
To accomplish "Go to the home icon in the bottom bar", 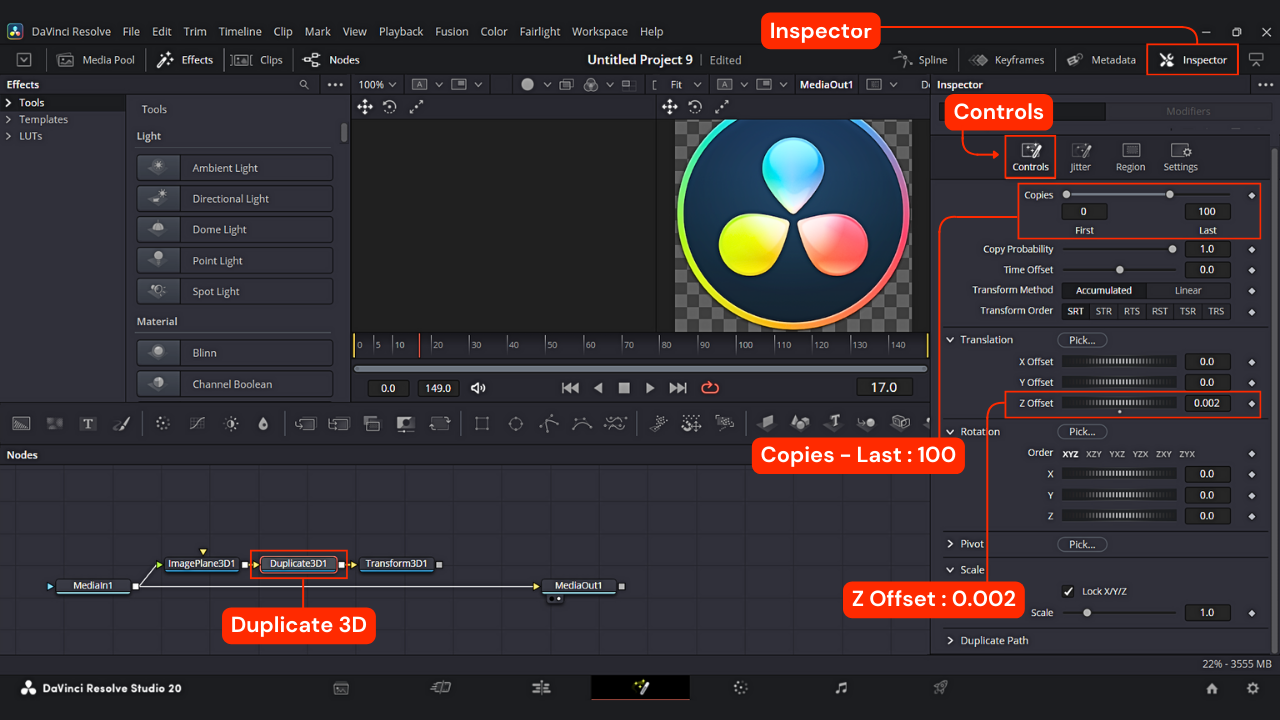I will click(x=1212, y=688).
